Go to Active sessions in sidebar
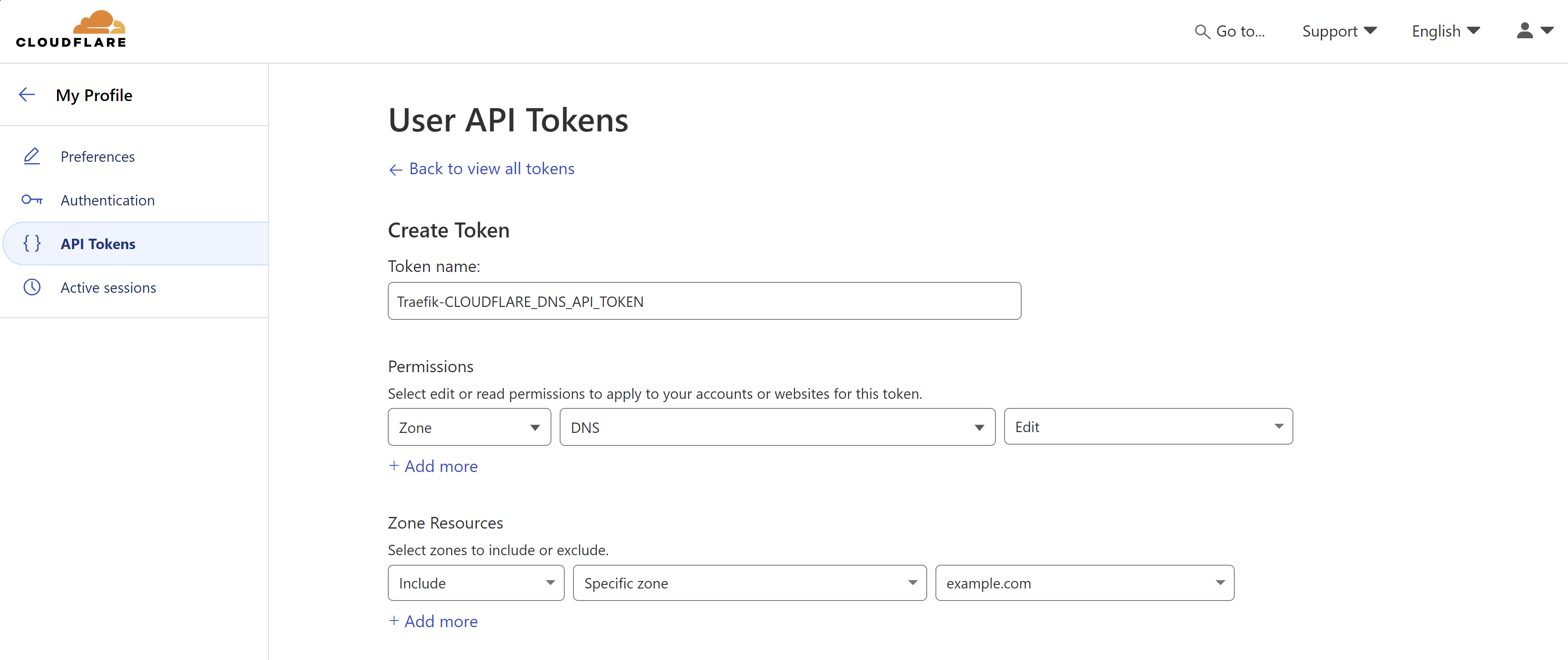This screenshot has width=1568, height=660. tap(108, 287)
